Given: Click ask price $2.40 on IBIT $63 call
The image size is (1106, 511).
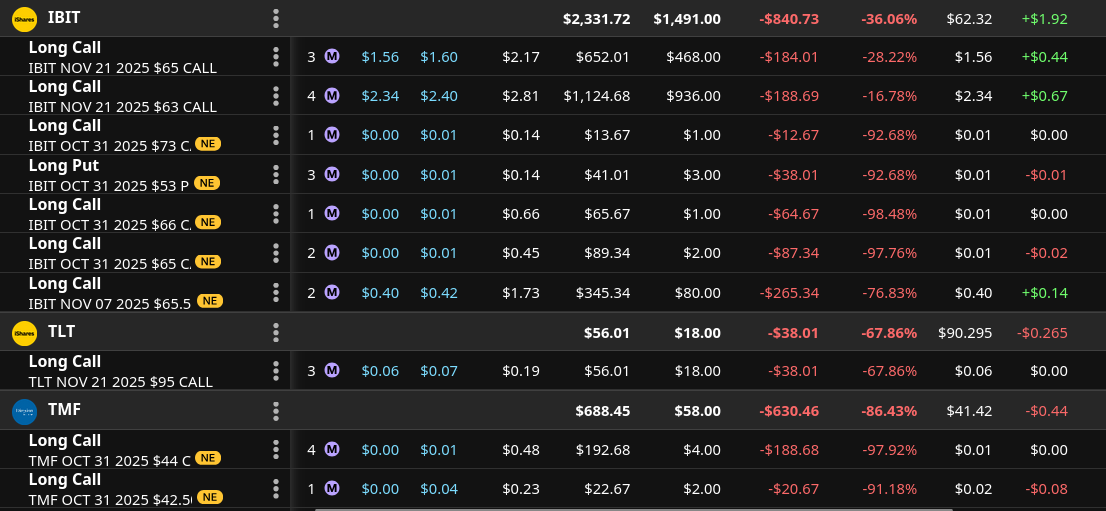Looking at the screenshot, I should 439,96.
